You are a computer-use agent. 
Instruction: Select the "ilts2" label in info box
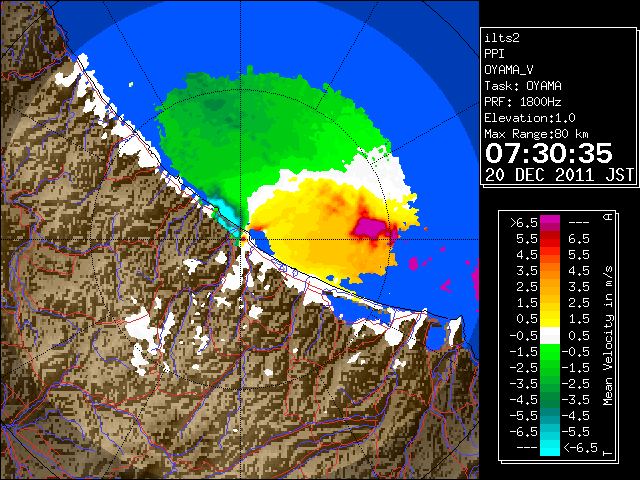point(502,38)
